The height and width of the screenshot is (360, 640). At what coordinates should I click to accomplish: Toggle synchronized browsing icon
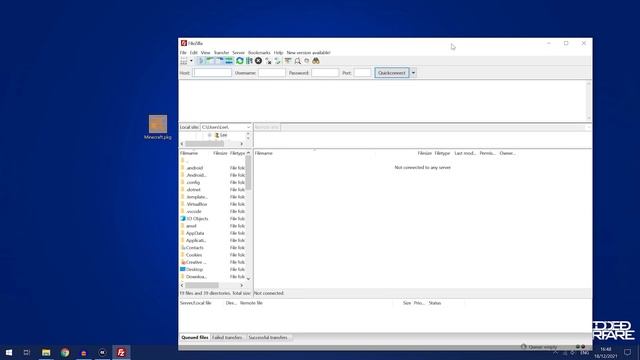[307, 61]
